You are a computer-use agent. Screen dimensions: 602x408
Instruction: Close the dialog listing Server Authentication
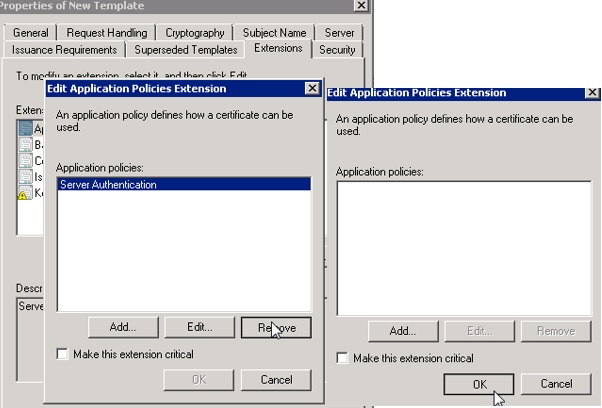(x=311, y=89)
